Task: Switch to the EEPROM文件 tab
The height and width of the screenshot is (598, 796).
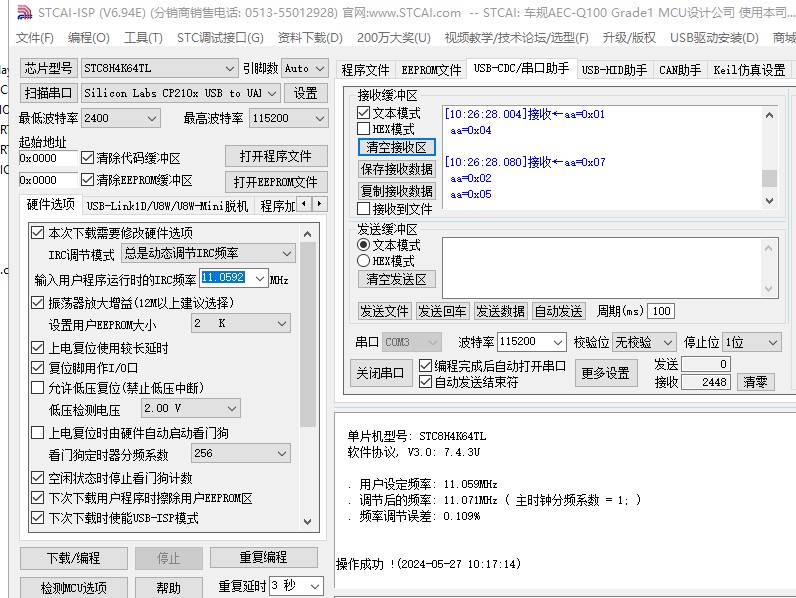Action: click(x=431, y=70)
